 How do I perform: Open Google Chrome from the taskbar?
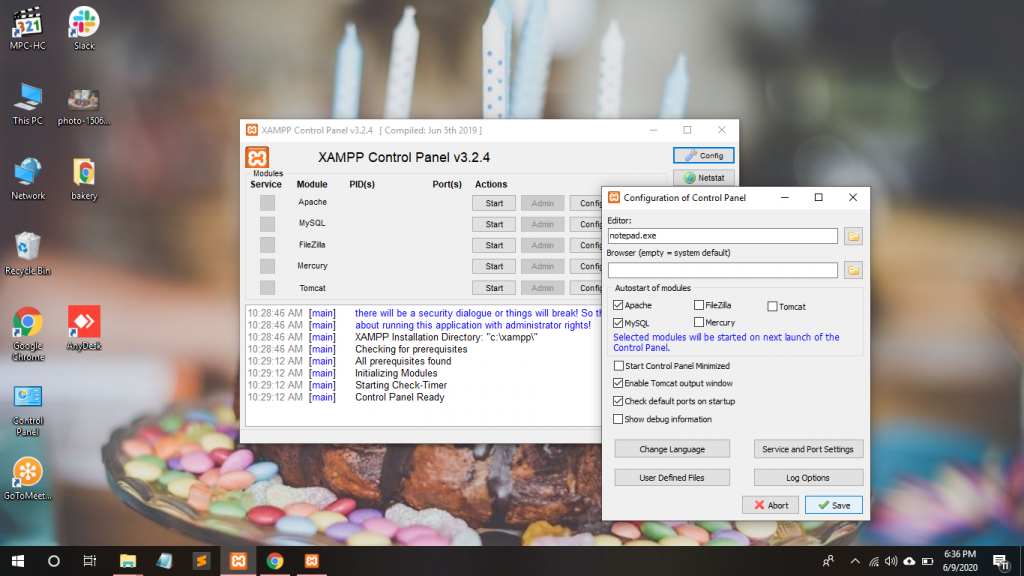[x=275, y=561]
